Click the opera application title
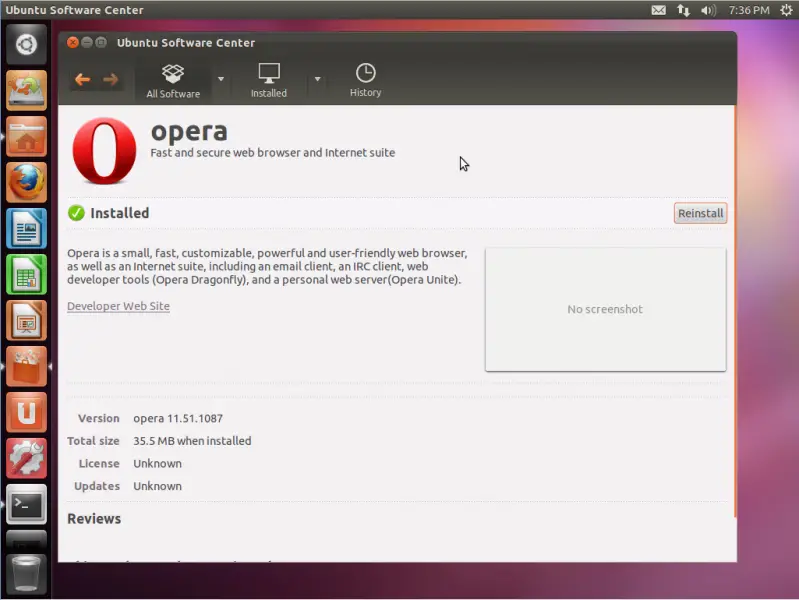The image size is (799, 600). point(189,132)
